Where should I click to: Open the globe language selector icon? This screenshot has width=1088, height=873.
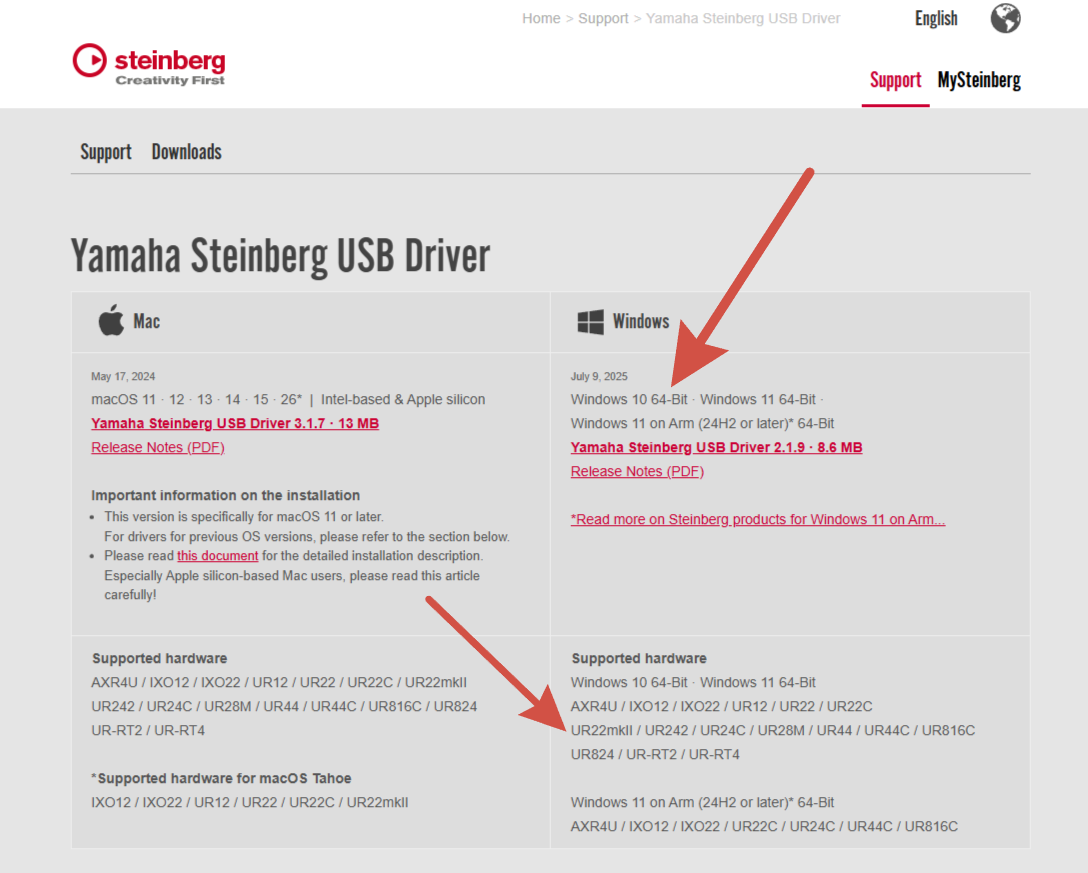click(1005, 18)
